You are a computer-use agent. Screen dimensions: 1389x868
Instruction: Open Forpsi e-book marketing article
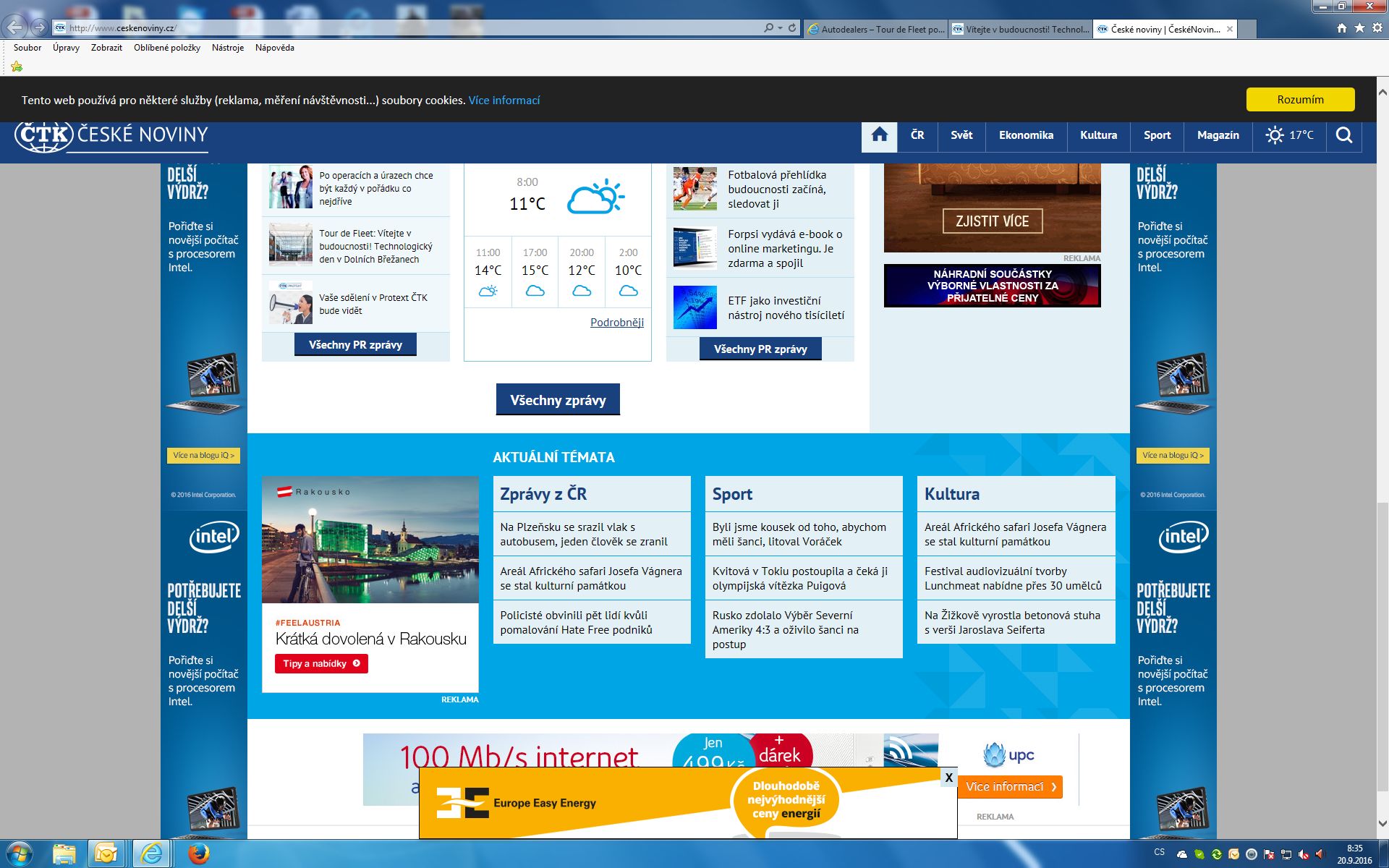(785, 249)
